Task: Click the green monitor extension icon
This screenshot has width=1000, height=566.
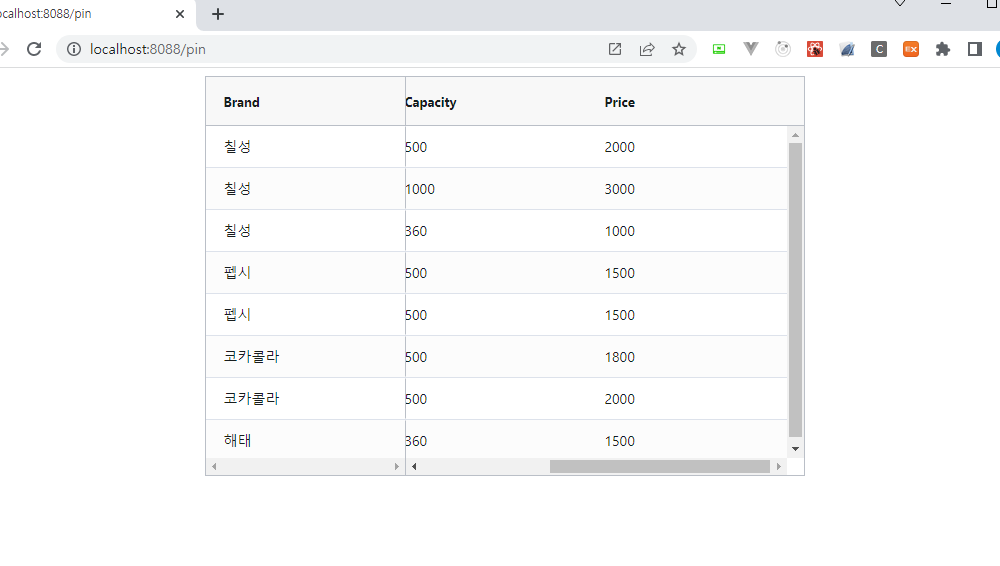Action: click(719, 49)
